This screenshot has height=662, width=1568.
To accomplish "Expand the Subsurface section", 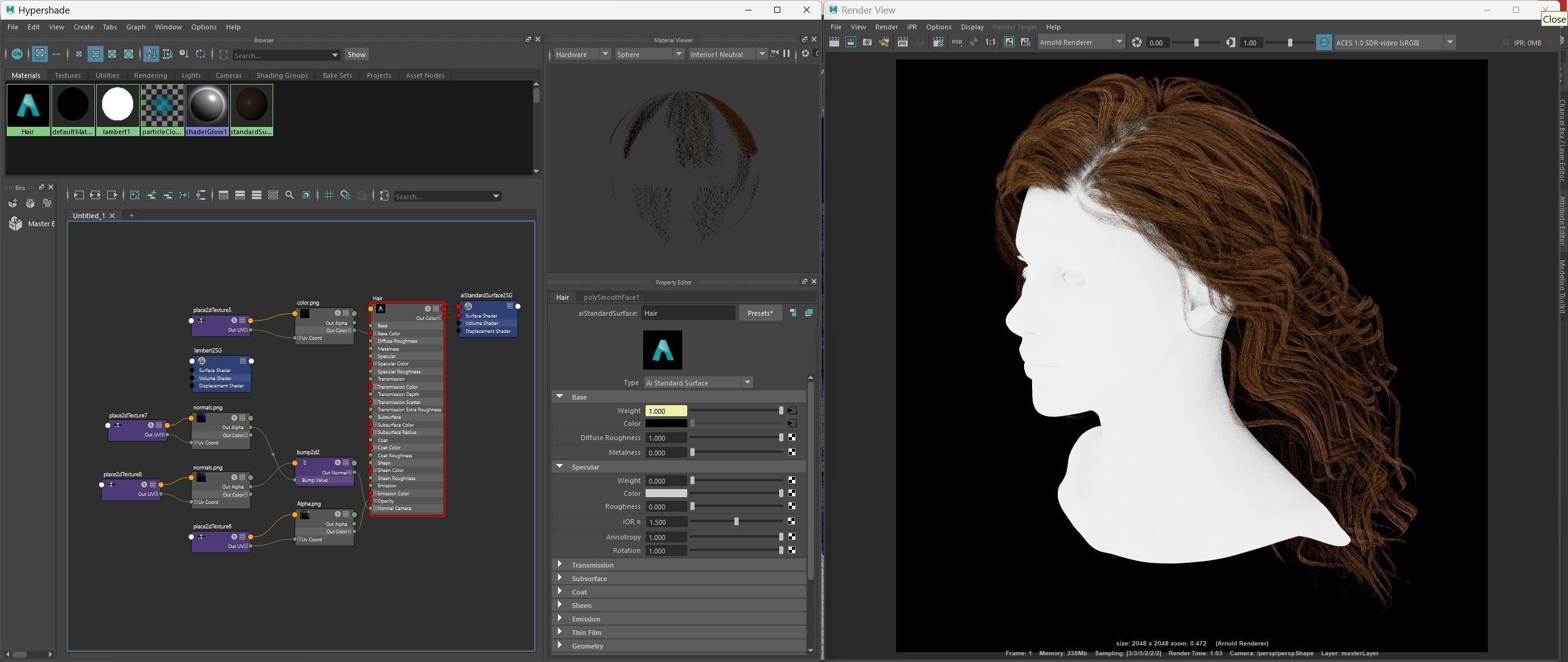I will pos(679,579).
